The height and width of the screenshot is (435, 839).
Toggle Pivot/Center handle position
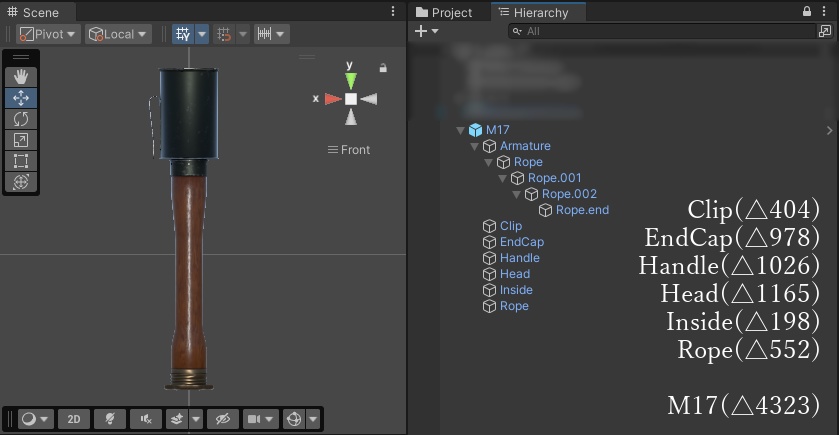tap(48, 34)
